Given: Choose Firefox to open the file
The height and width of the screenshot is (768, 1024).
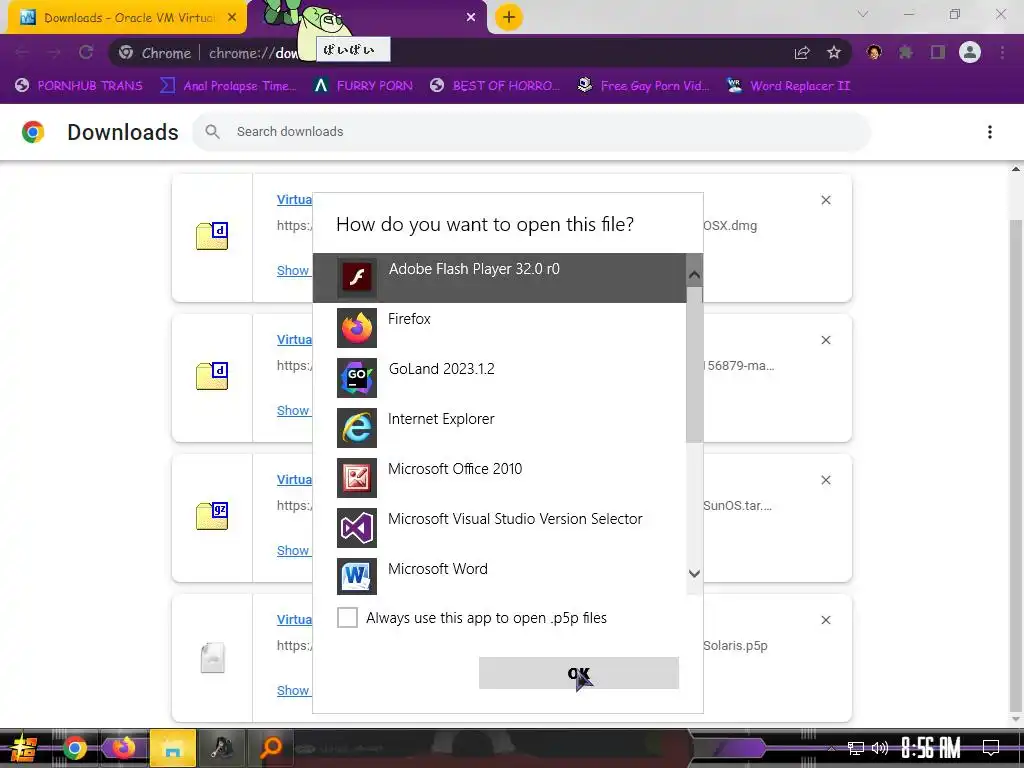Looking at the screenshot, I should pos(499,328).
